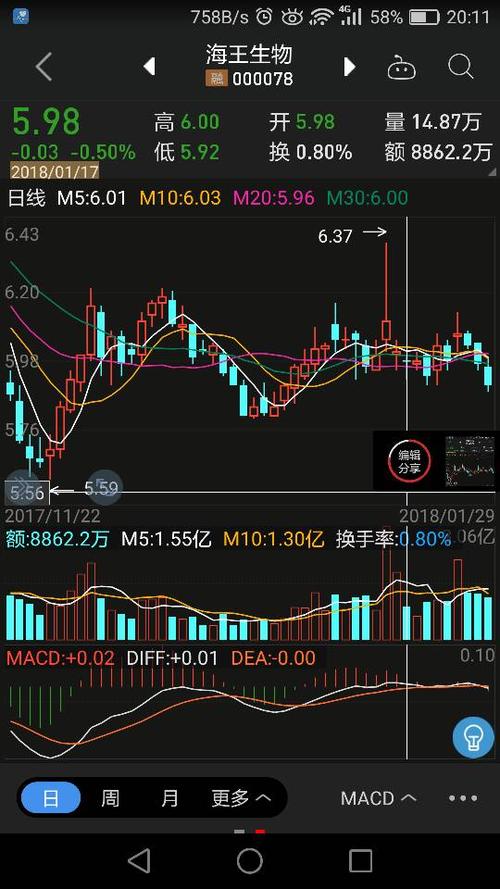Open the search magnifier icon
Image resolution: width=500 pixels, height=889 pixels.
[460, 67]
